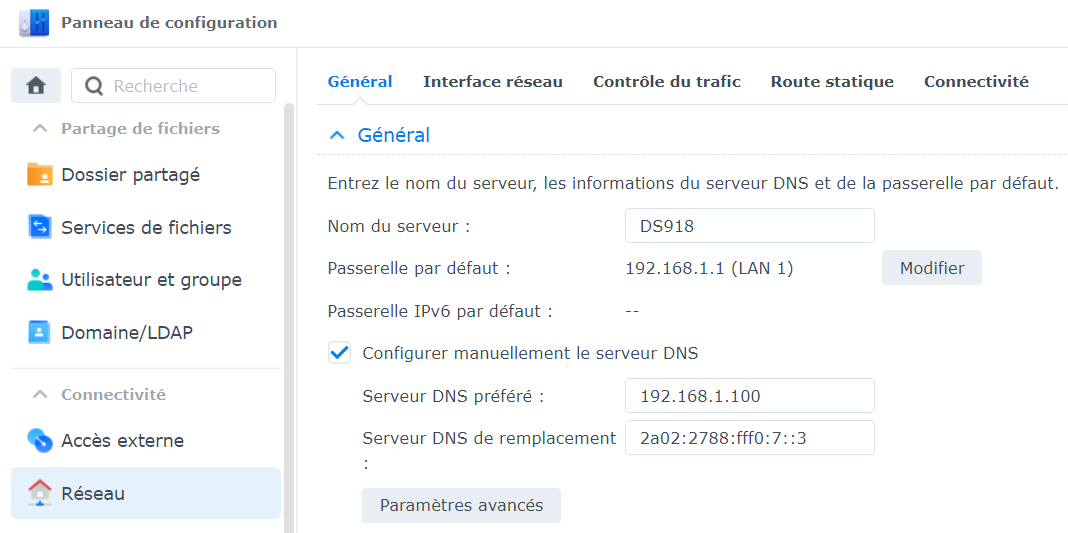Screen dimensions: 1068x533
Task: Select Réseau in the sidebar
Action: (x=146, y=493)
